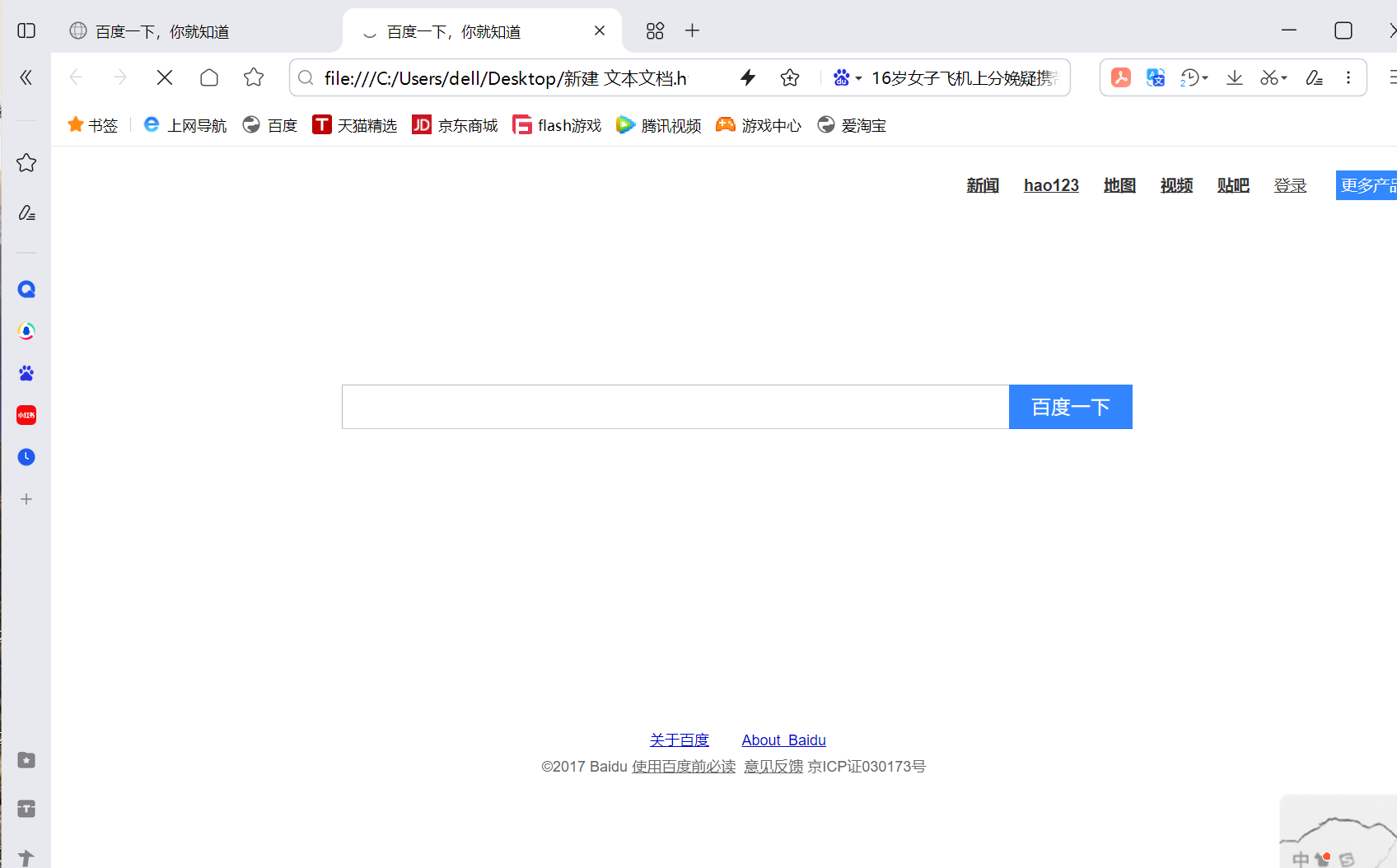The height and width of the screenshot is (868, 1397).
Task: Open sidebar red 小红书 icon
Action: (x=26, y=415)
